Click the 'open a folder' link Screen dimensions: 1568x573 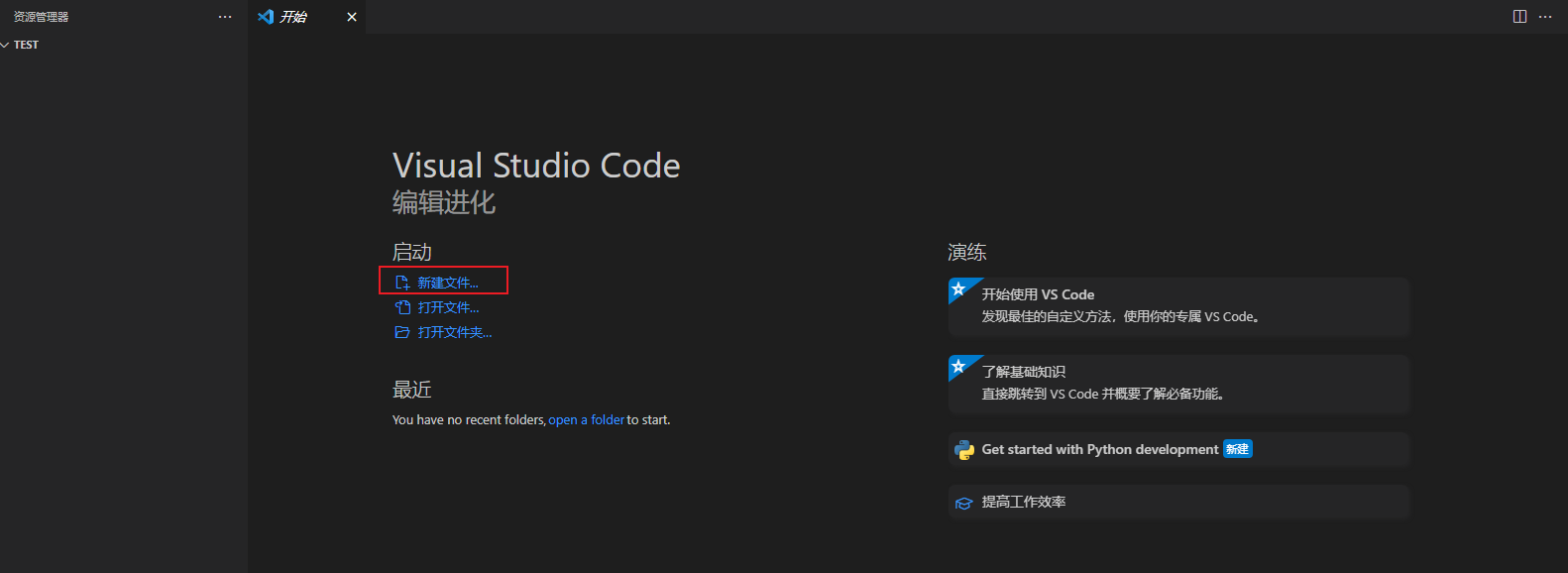click(587, 420)
